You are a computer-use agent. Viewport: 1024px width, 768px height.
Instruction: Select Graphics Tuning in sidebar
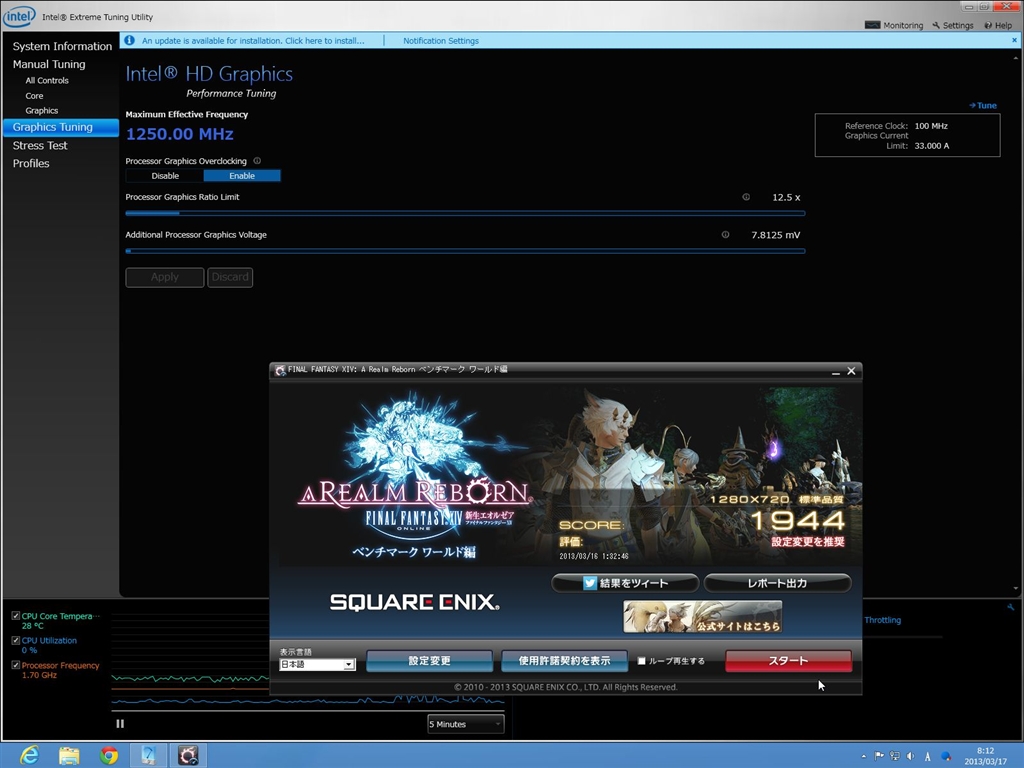point(61,127)
